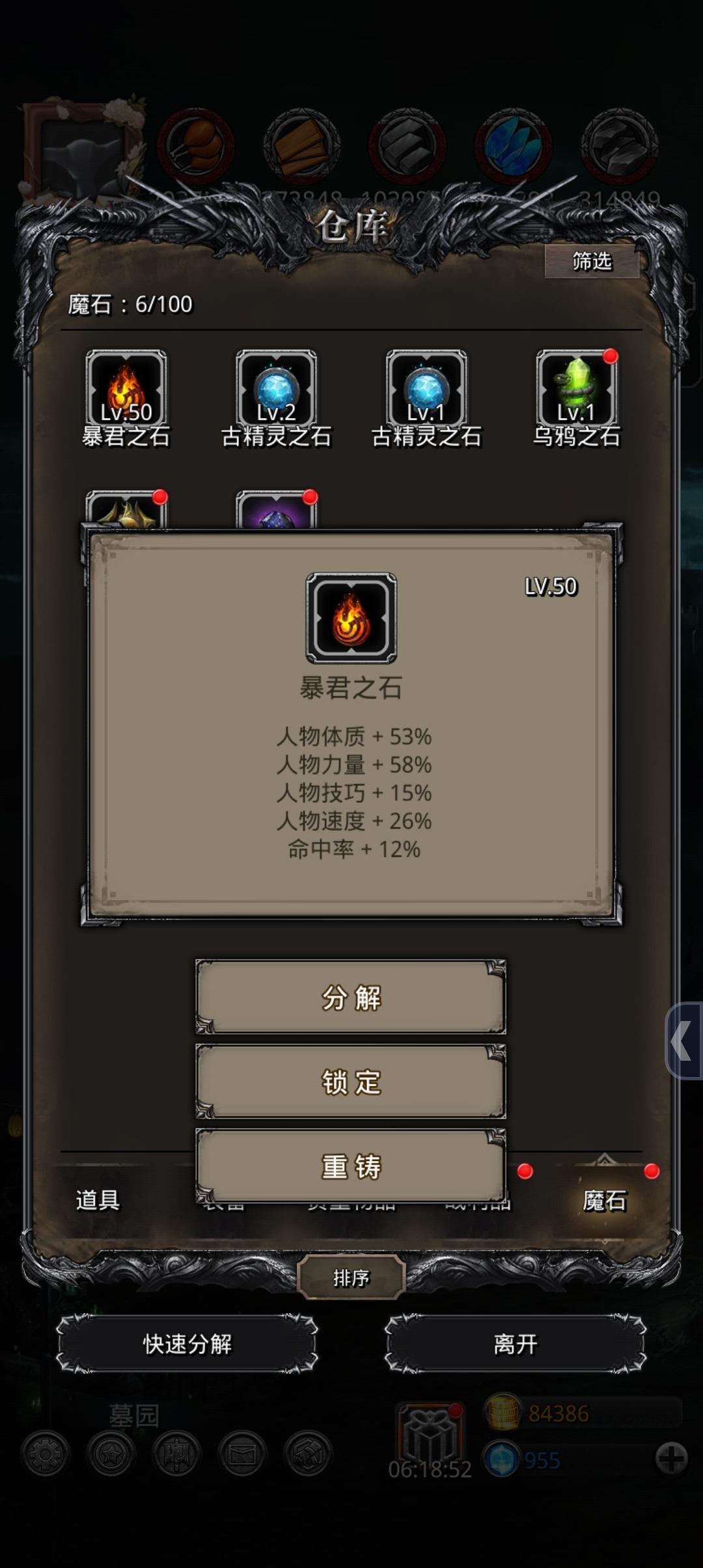The width and height of the screenshot is (703, 1568).
Task: Tap the blue crystal resource icon
Action: 513,147
